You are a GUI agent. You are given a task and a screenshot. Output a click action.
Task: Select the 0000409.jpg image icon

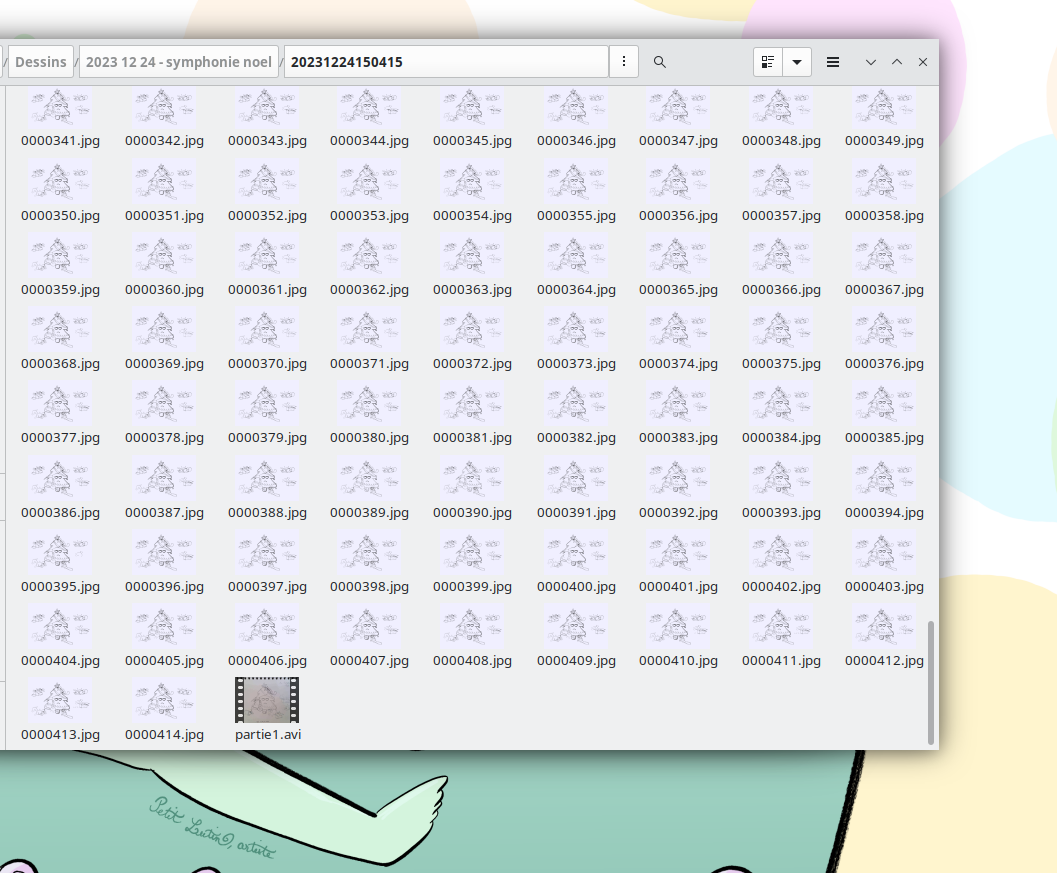click(576, 627)
